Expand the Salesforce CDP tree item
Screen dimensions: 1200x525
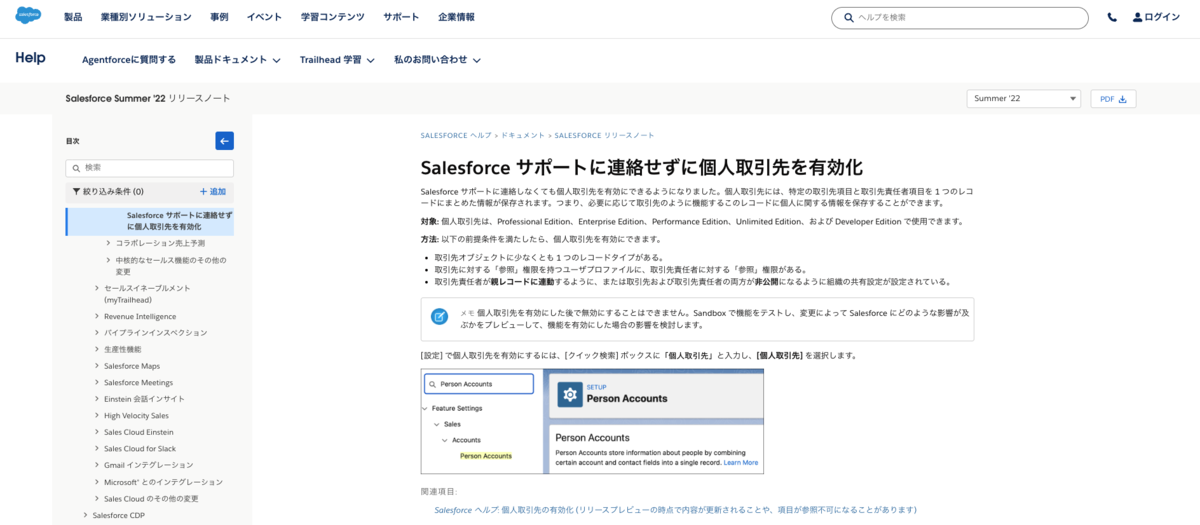85,516
